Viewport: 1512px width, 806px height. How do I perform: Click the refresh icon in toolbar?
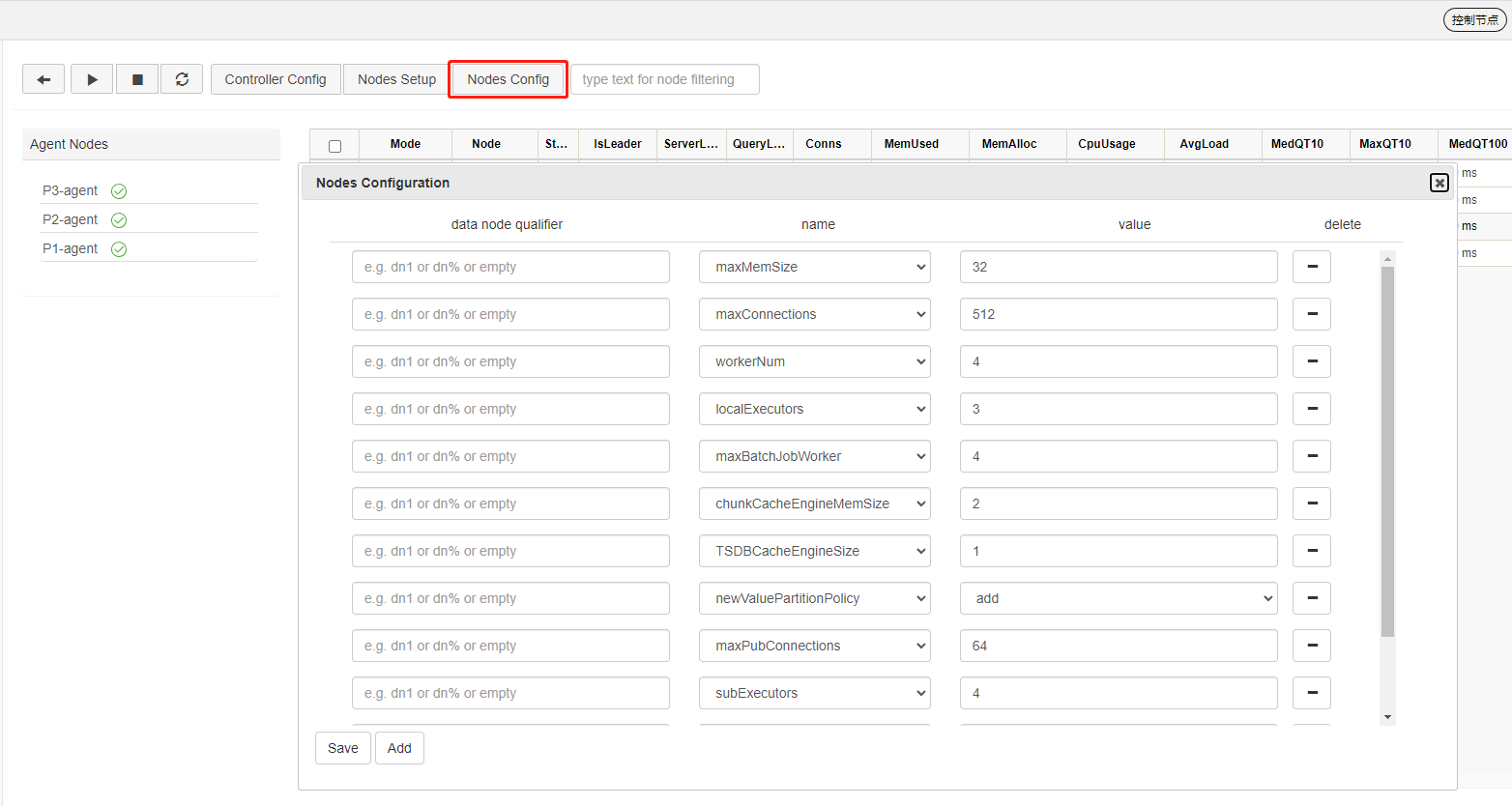(182, 79)
